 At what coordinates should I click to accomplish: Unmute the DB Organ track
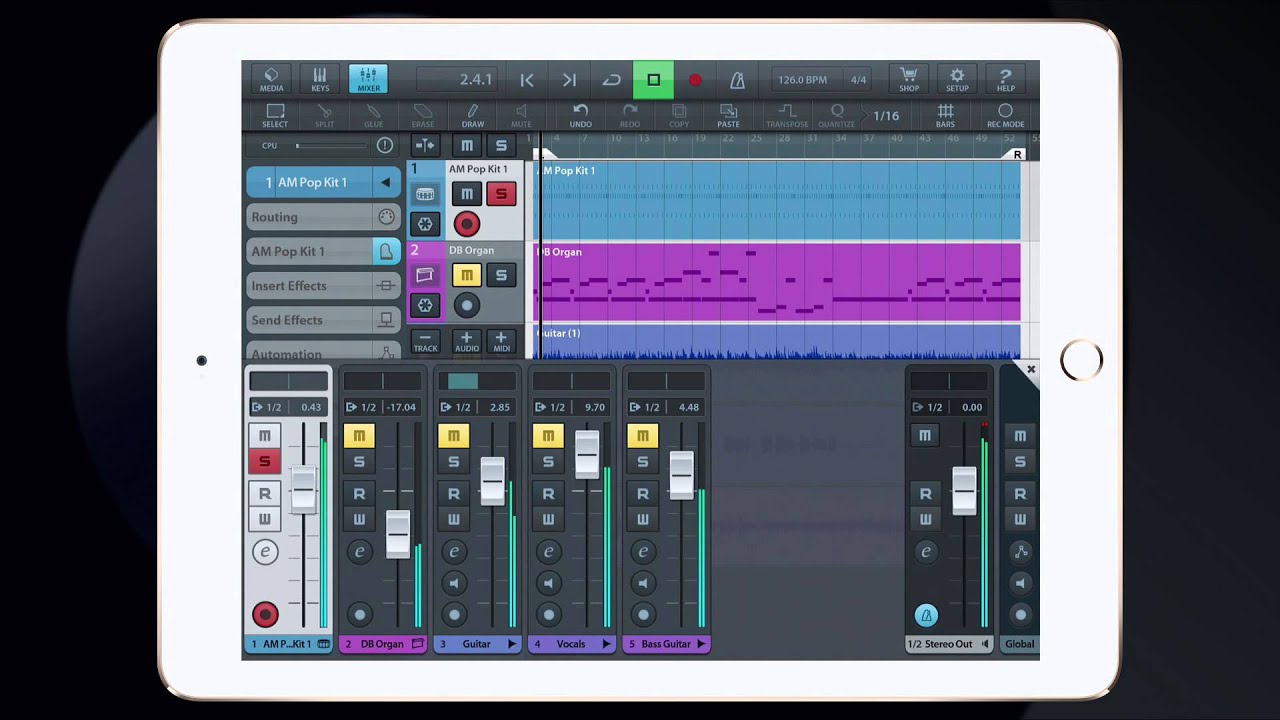tap(466, 275)
